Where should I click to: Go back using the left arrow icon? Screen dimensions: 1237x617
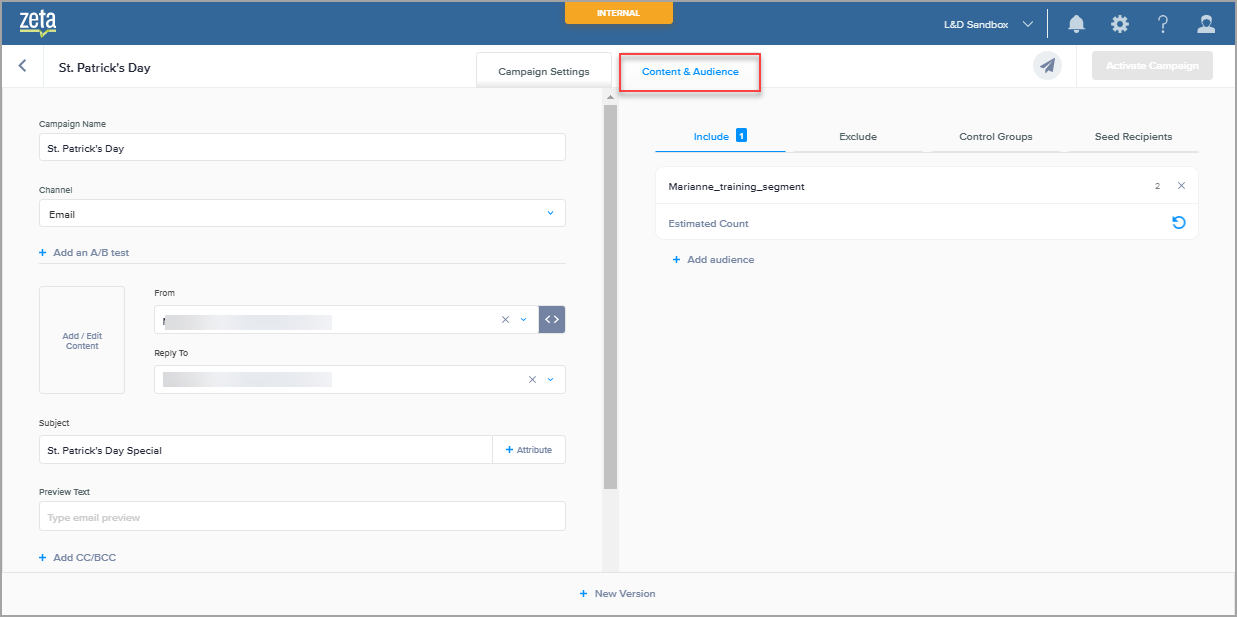[x=22, y=67]
